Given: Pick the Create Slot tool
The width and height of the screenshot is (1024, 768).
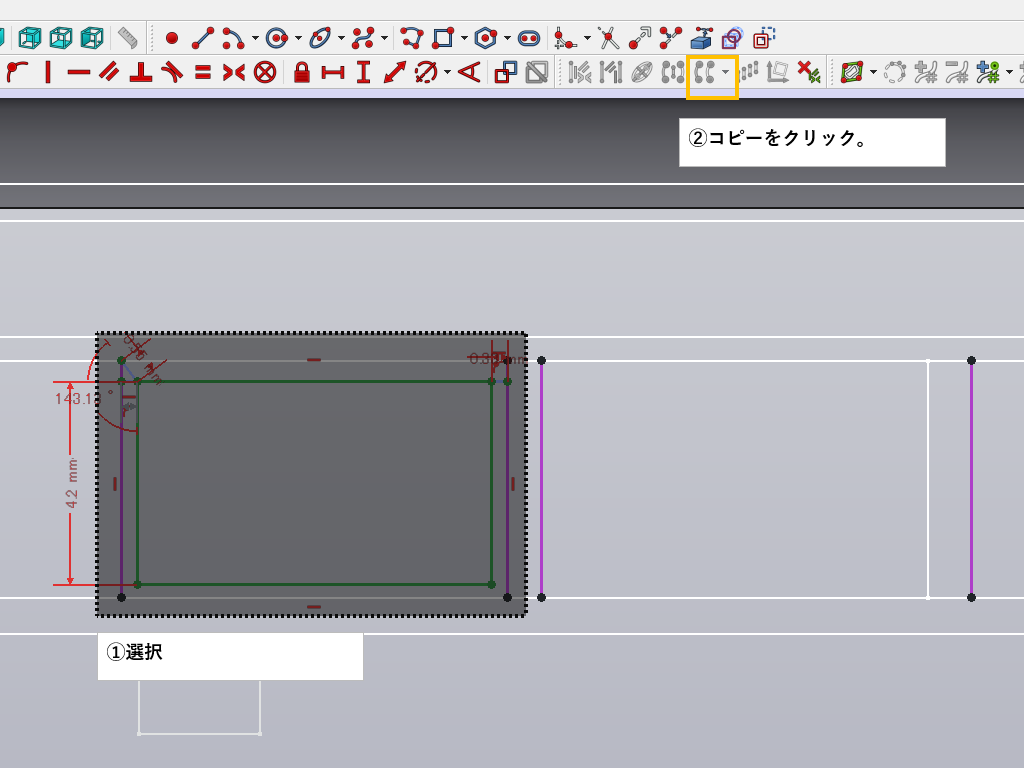Looking at the screenshot, I should pos(529,39).
